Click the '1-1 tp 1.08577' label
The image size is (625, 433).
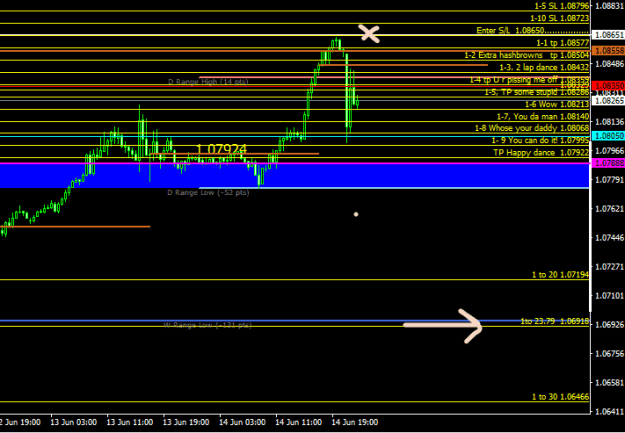coord(562,43)
